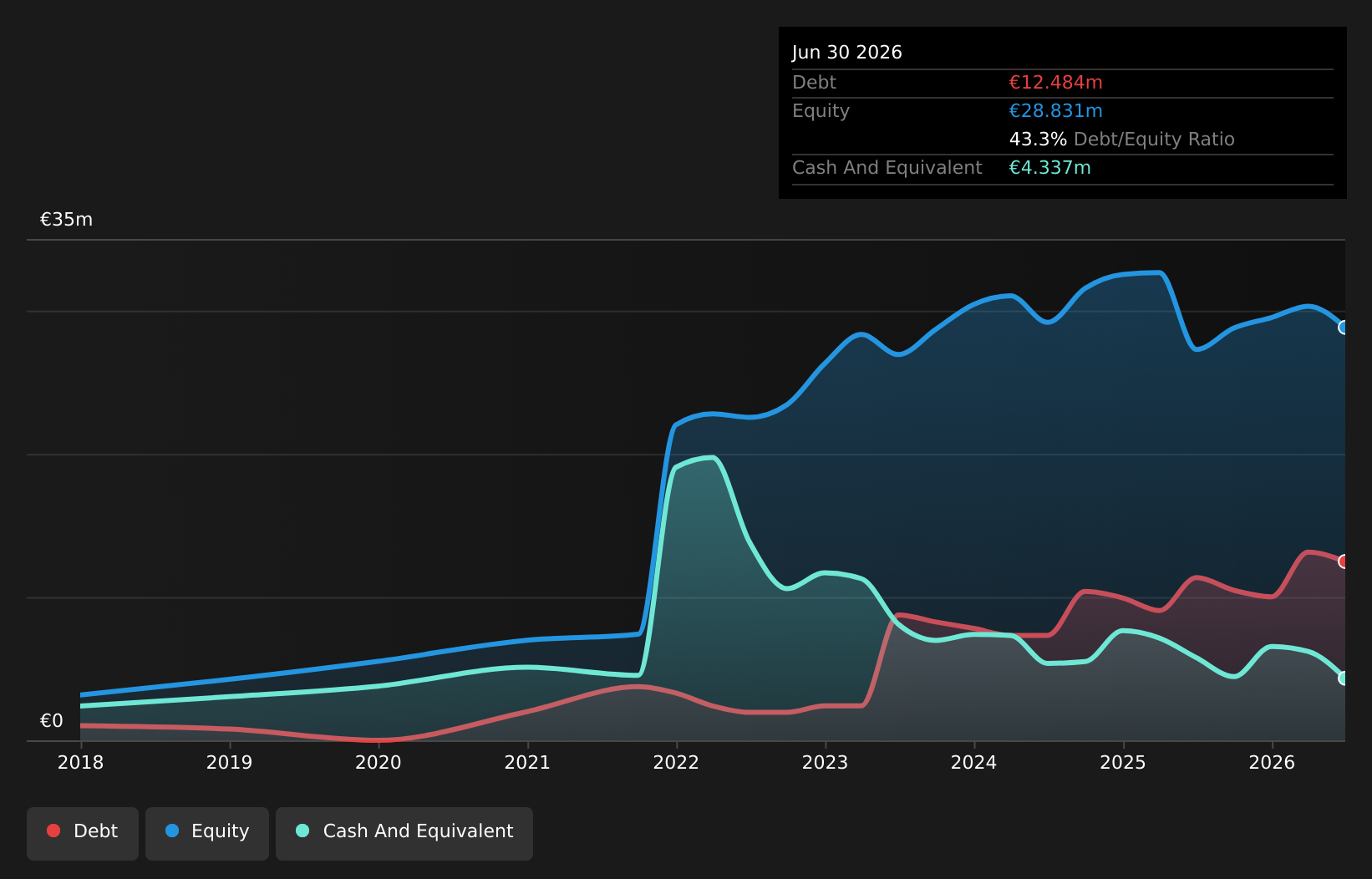Click the Cash And Equivalent tooltip label
Image resolution: width=1372 pixels, height=879 pixels.
click(x=887, y=168)
